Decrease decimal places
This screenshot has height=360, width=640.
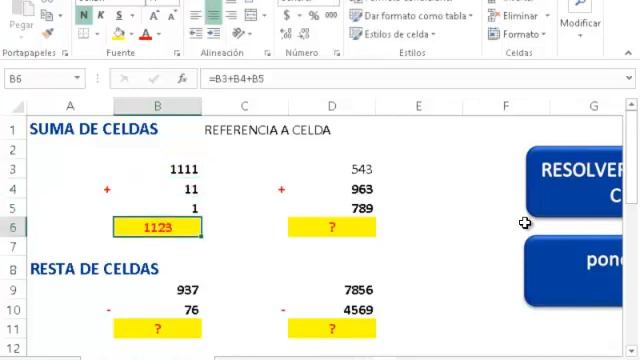click(304, 33)
